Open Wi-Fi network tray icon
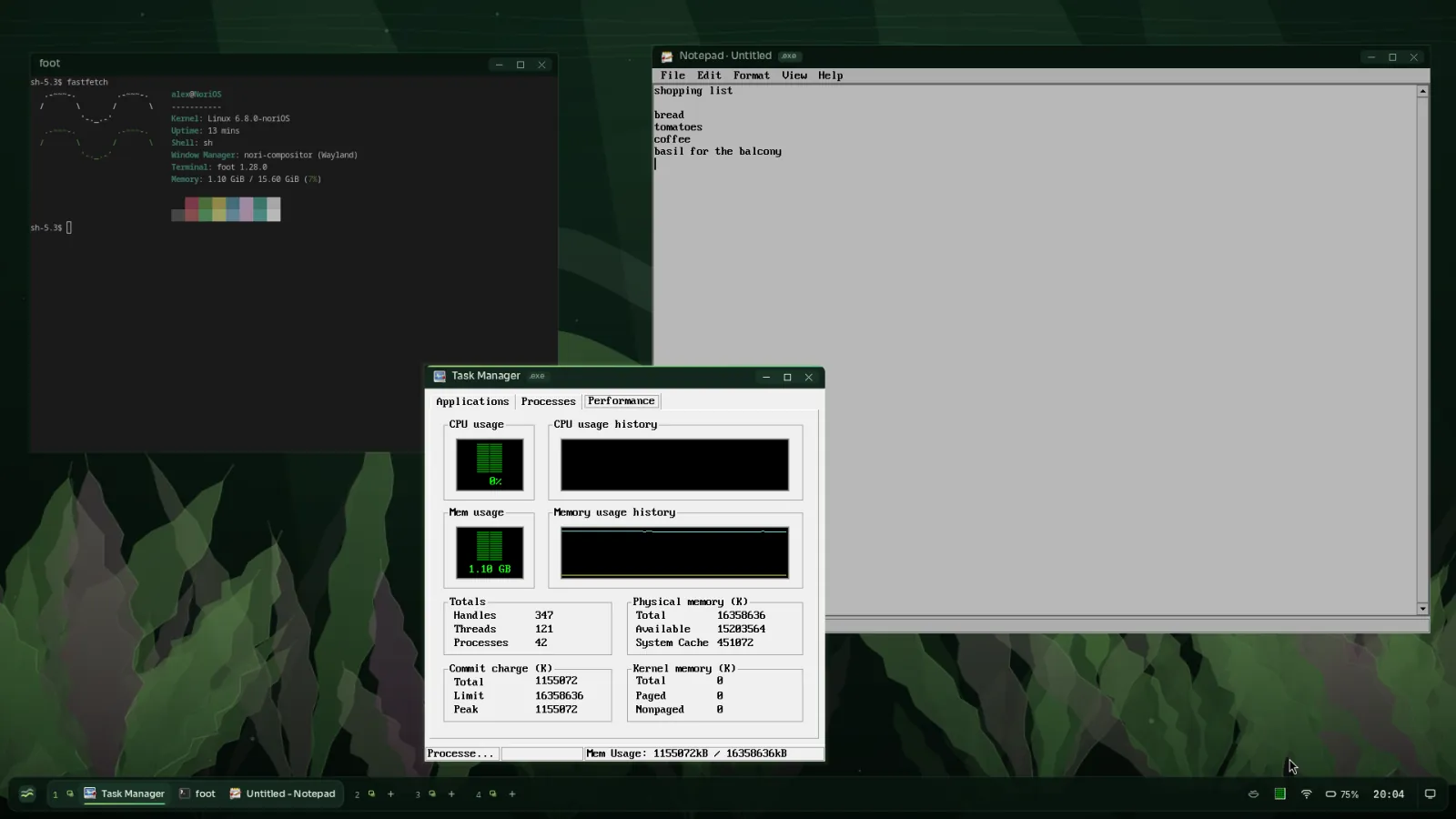The image size is (1456, 819). pyautogui.click(x=1307, y=794)
